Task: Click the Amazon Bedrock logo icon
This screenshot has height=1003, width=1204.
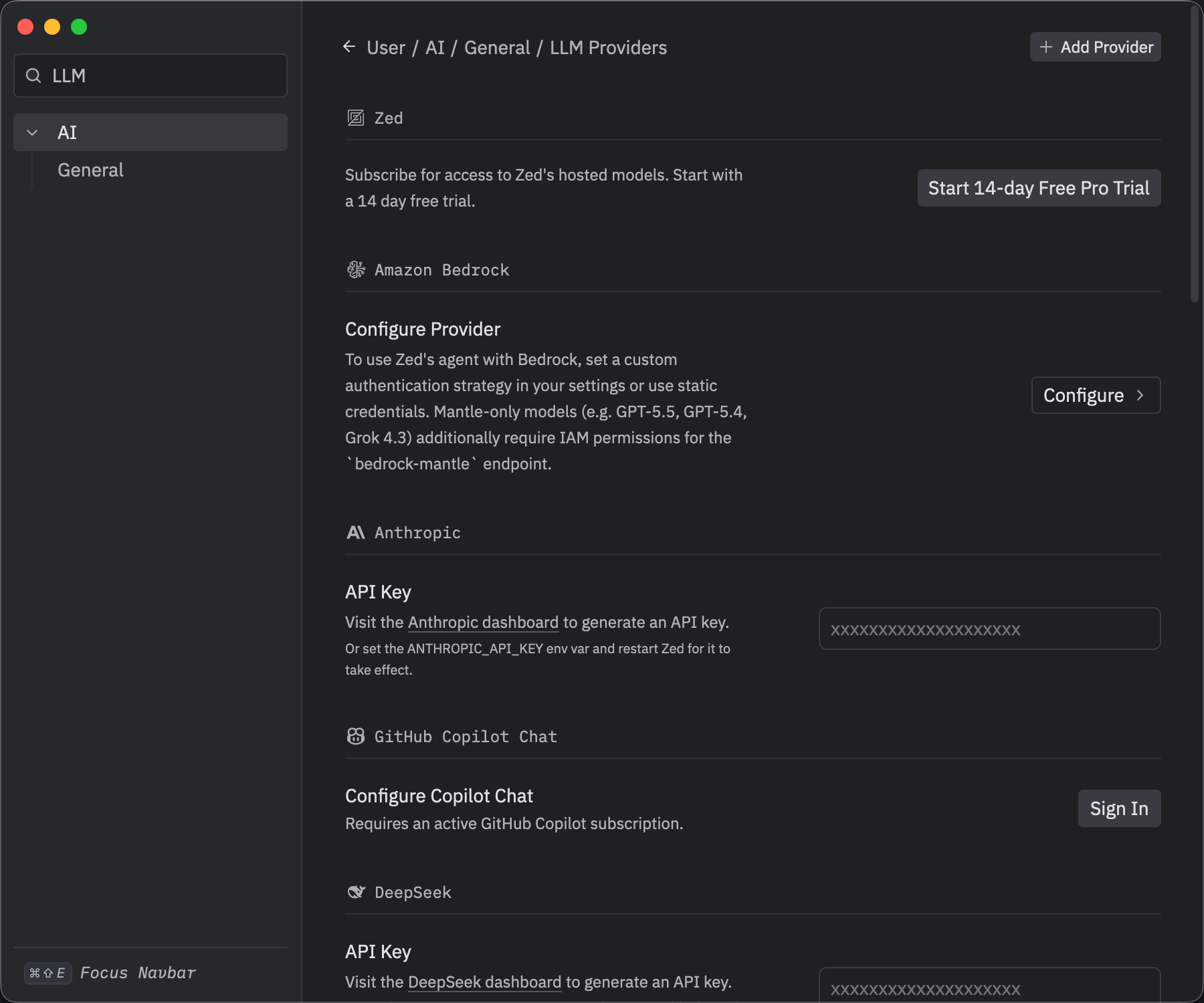Action: pos(356,270)
